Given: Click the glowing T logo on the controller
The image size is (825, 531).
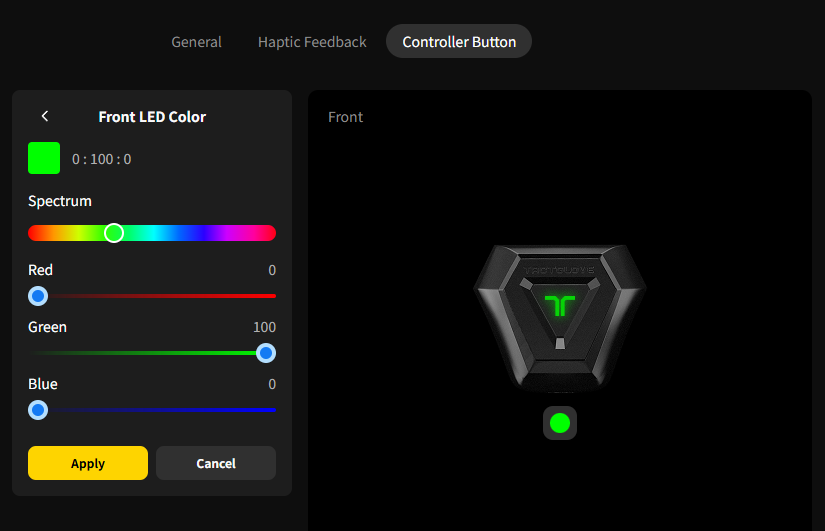Looking at the screenshot, I should pos(560,306).
